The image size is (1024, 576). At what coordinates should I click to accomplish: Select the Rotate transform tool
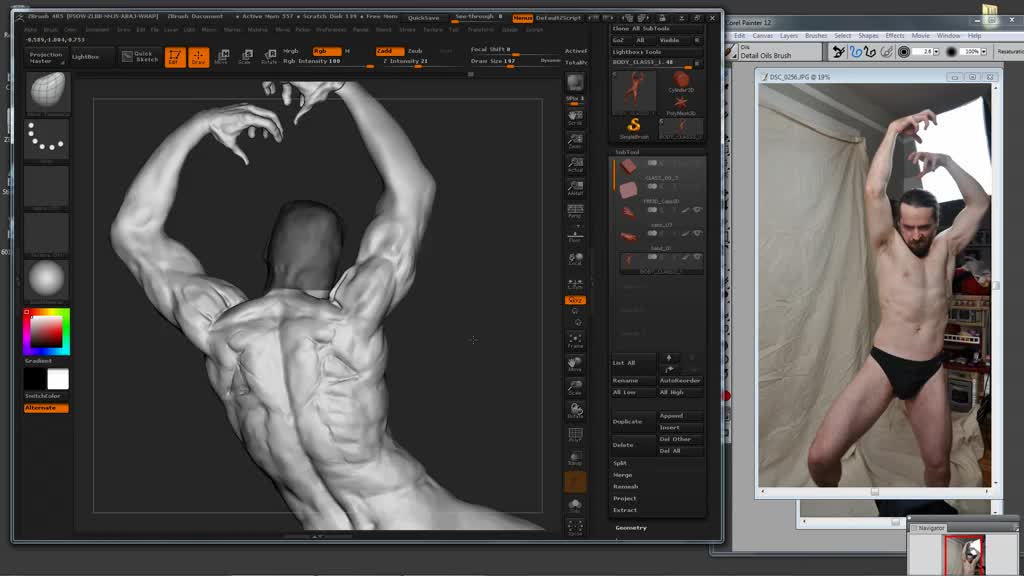[269, 57]
